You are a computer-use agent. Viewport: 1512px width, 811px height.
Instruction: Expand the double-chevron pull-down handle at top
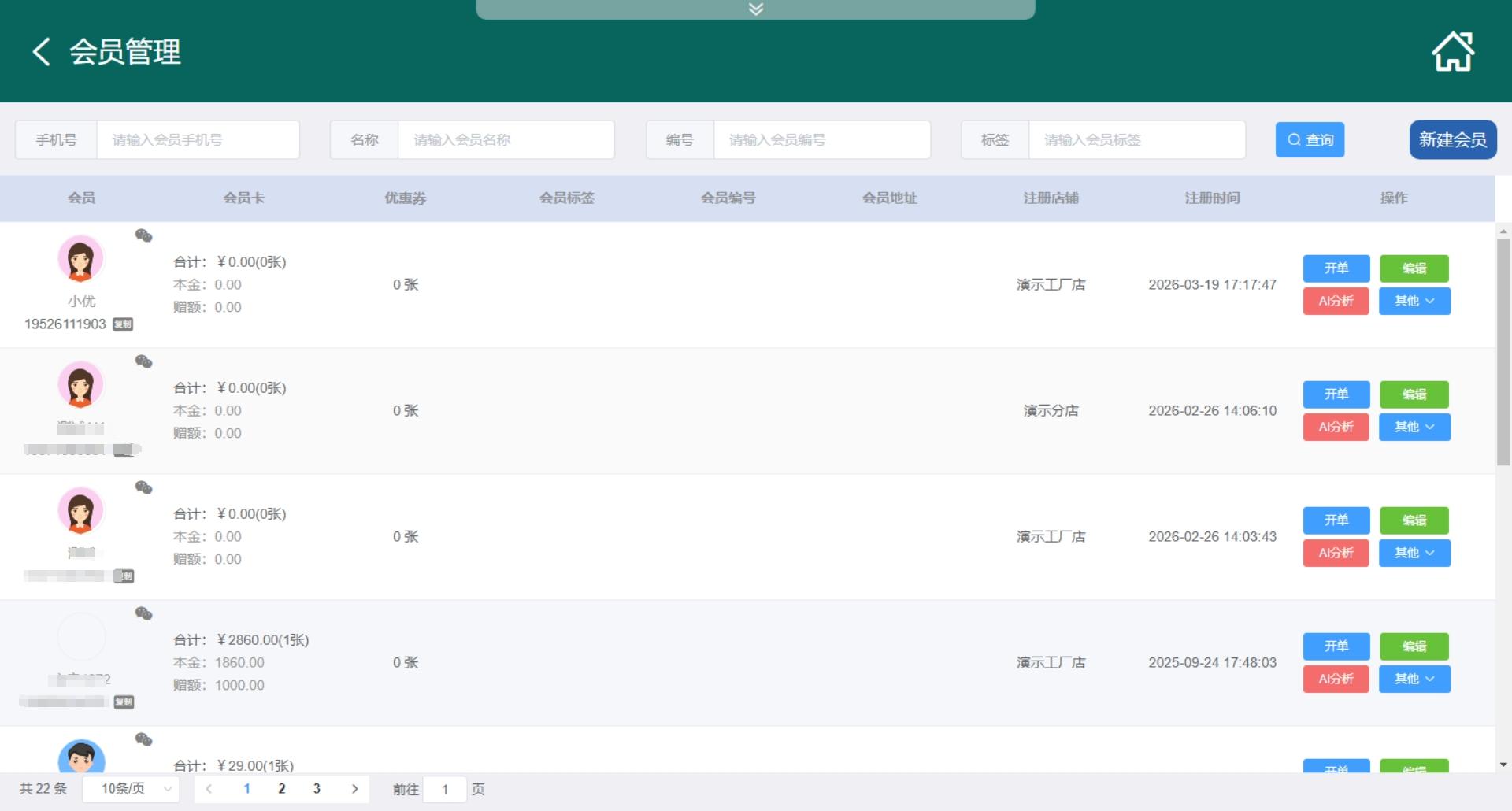pos(755,9)
